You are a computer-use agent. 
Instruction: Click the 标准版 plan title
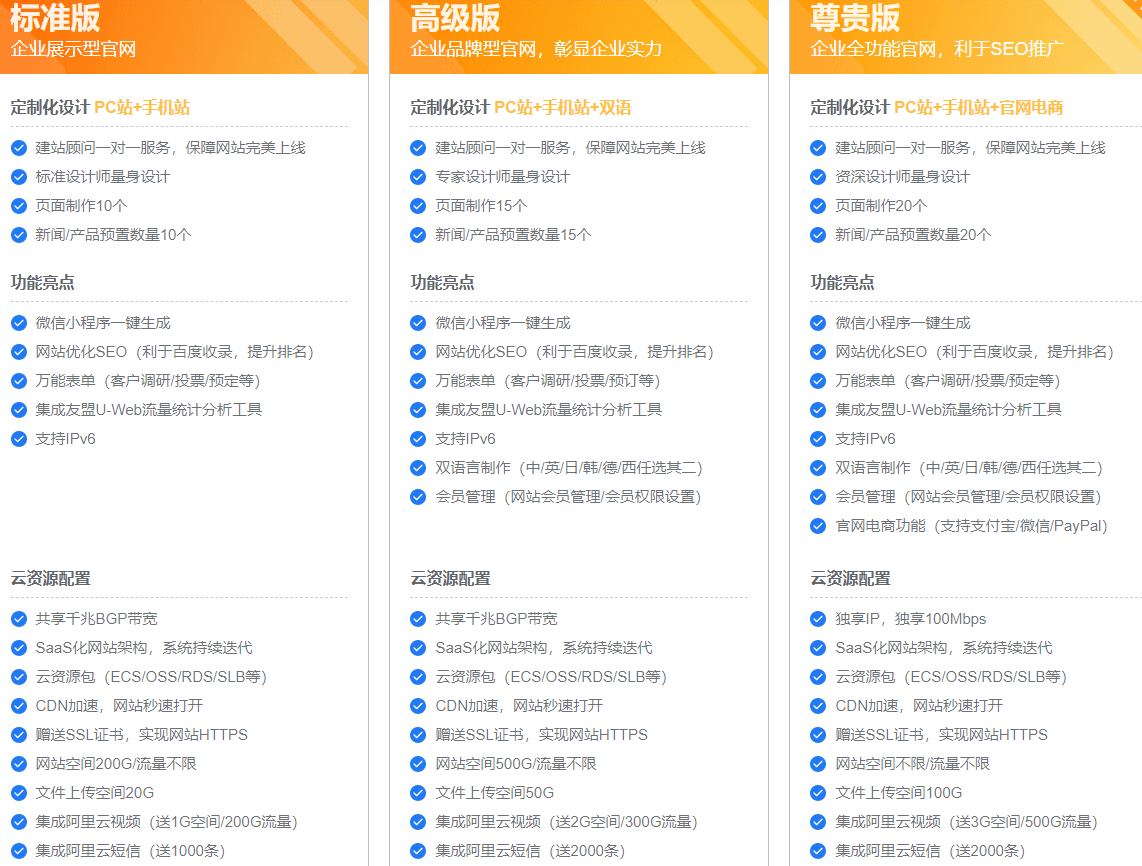(x=55, y=17)
